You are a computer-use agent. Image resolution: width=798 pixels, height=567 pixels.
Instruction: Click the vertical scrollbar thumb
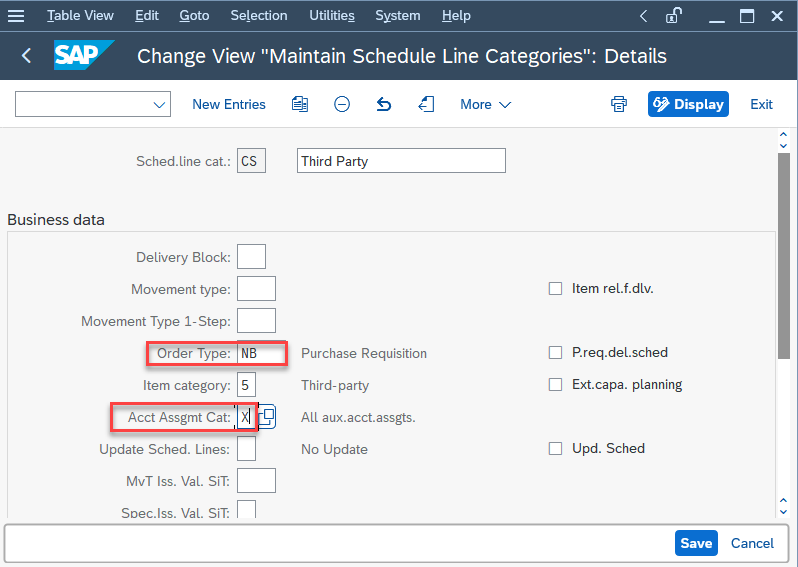(783, 256)
